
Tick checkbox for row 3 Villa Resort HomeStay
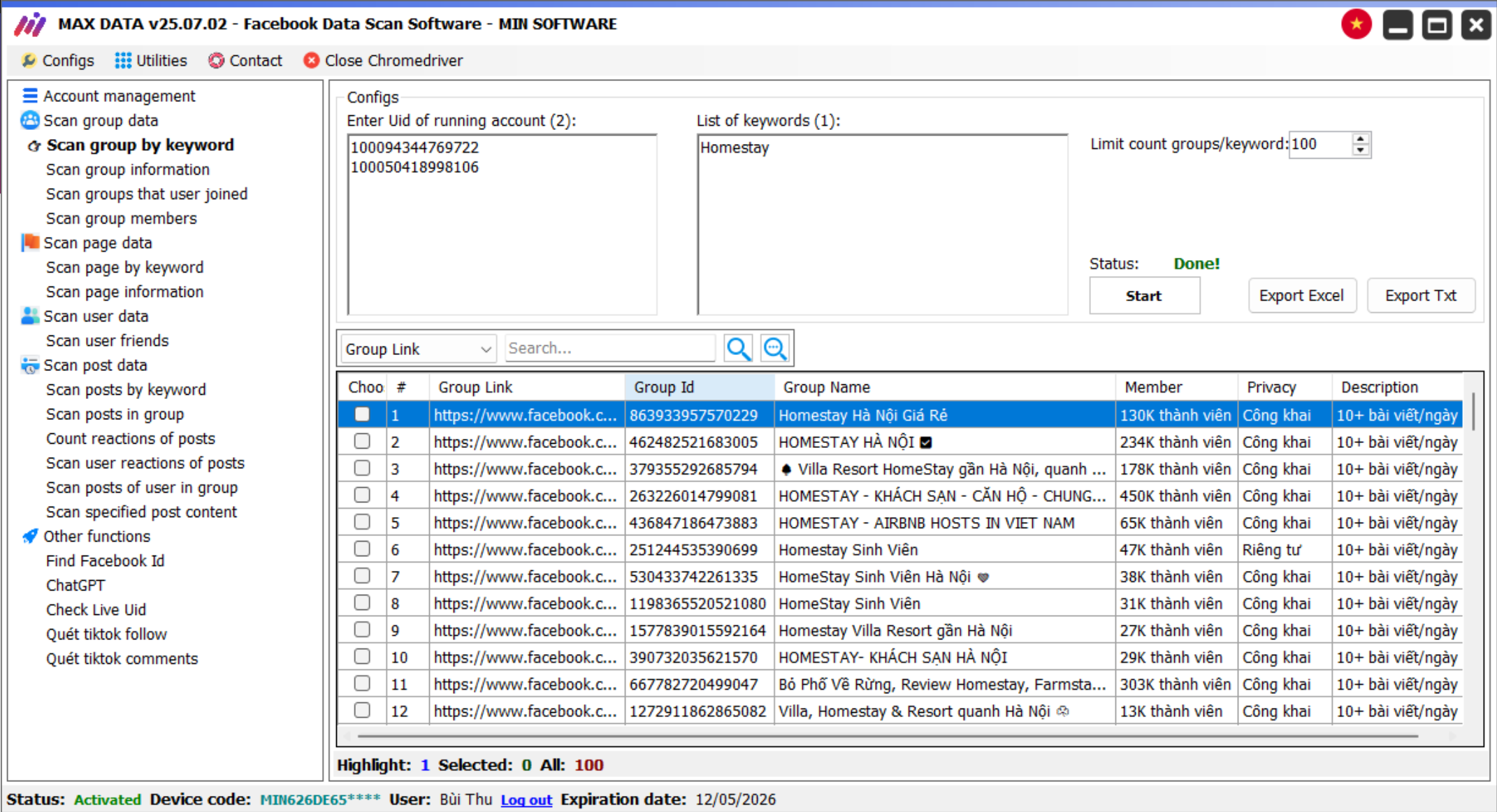pos(362,468)
